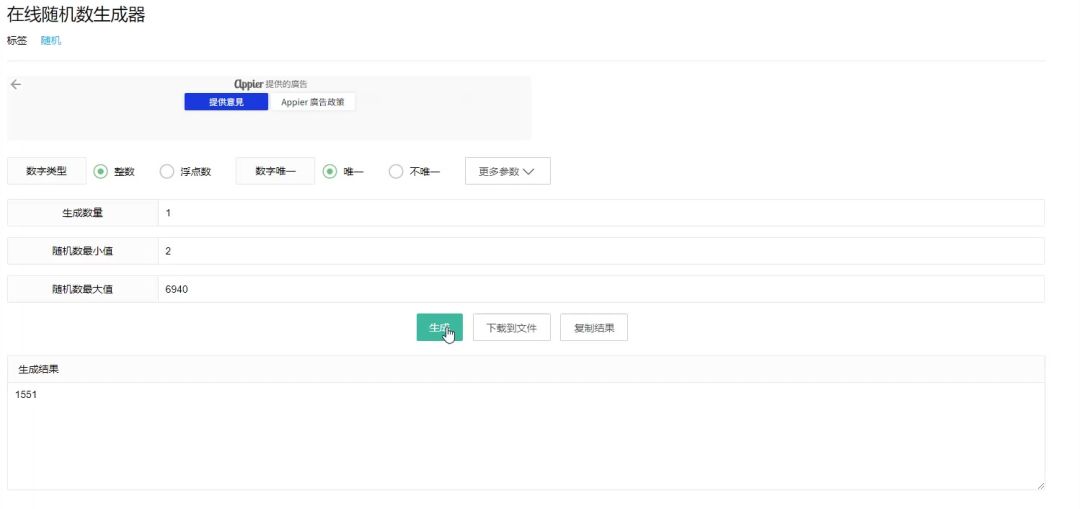Image resolution: width=1080 pixels, height=509 pixels.
Task: Click the 数字类型 label box
Action: (47, 171)
